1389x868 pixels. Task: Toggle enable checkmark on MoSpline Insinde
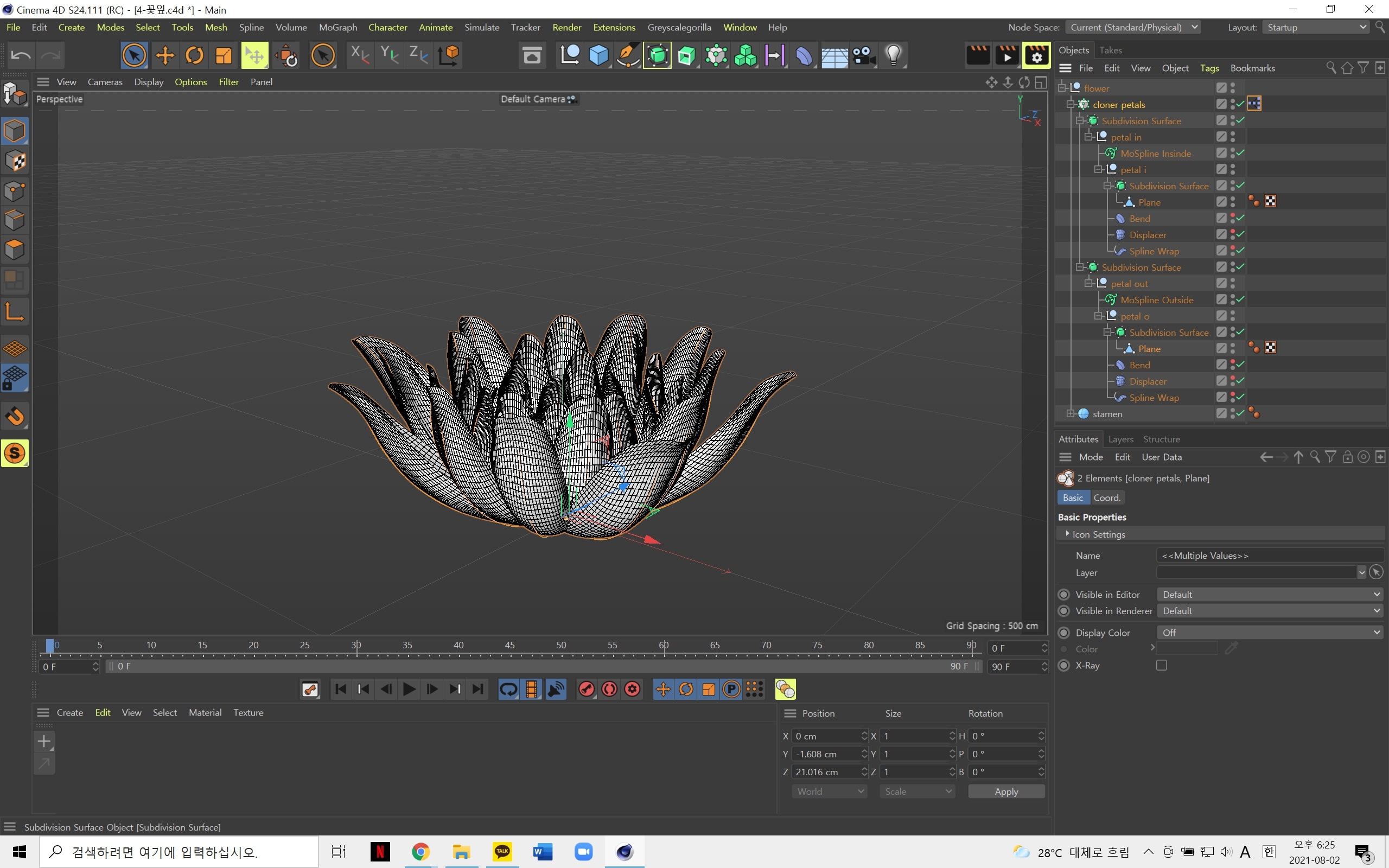coord(1240,152)
